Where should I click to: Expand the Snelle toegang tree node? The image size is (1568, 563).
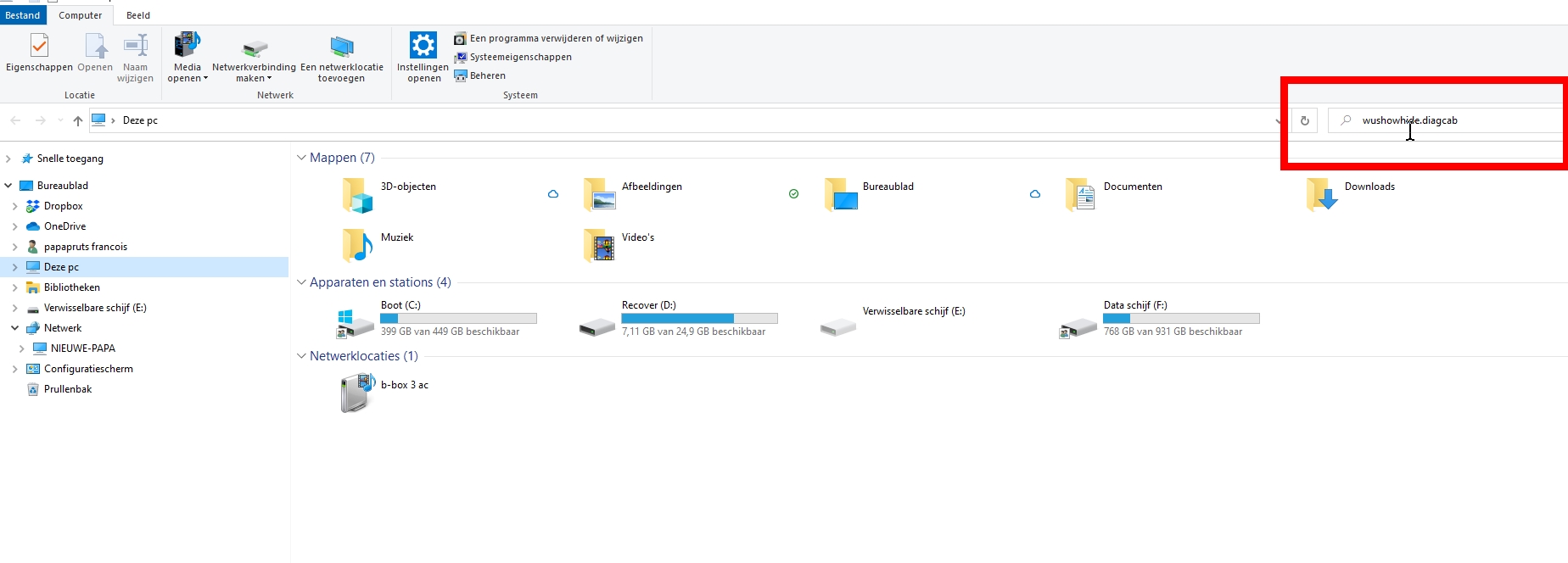(x=8, y=159)
